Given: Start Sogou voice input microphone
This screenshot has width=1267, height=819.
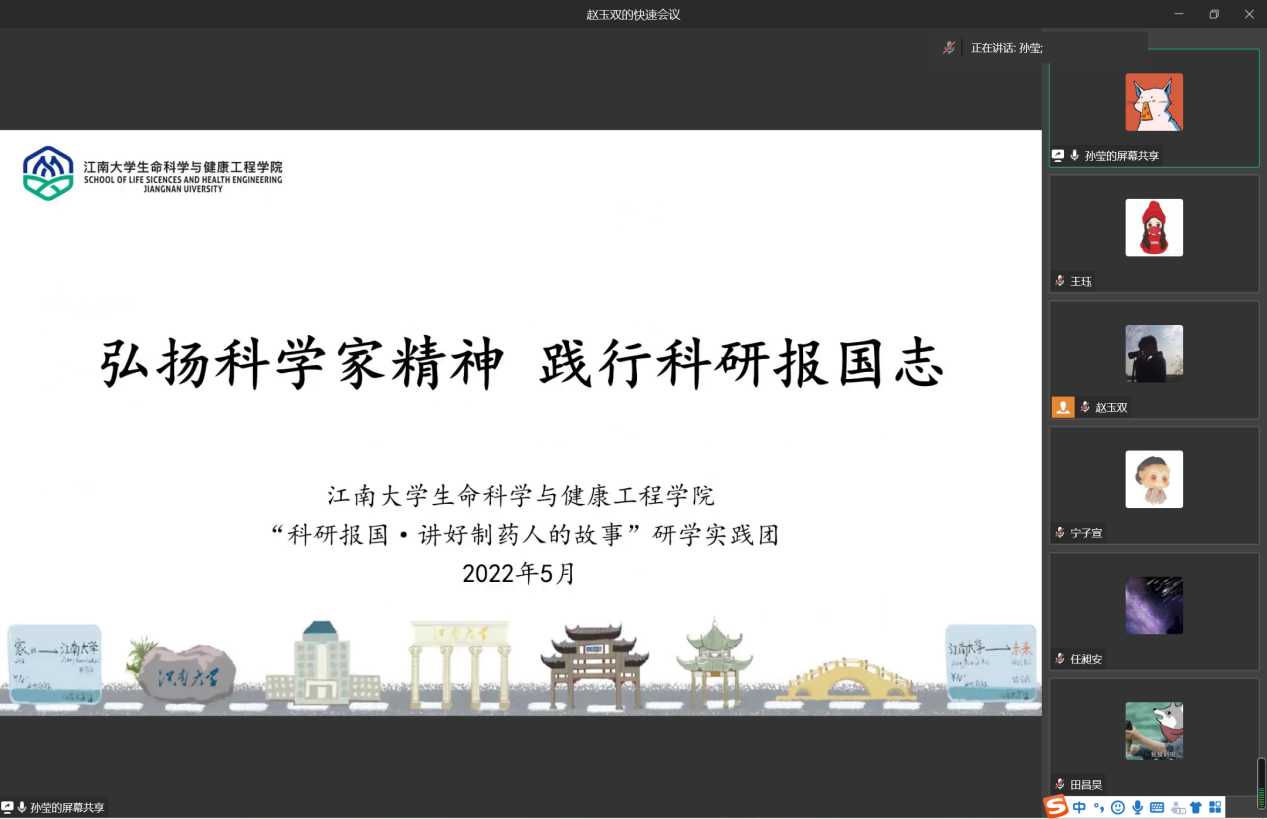Looking at the screenshot, I should (x=1137, y=807).
